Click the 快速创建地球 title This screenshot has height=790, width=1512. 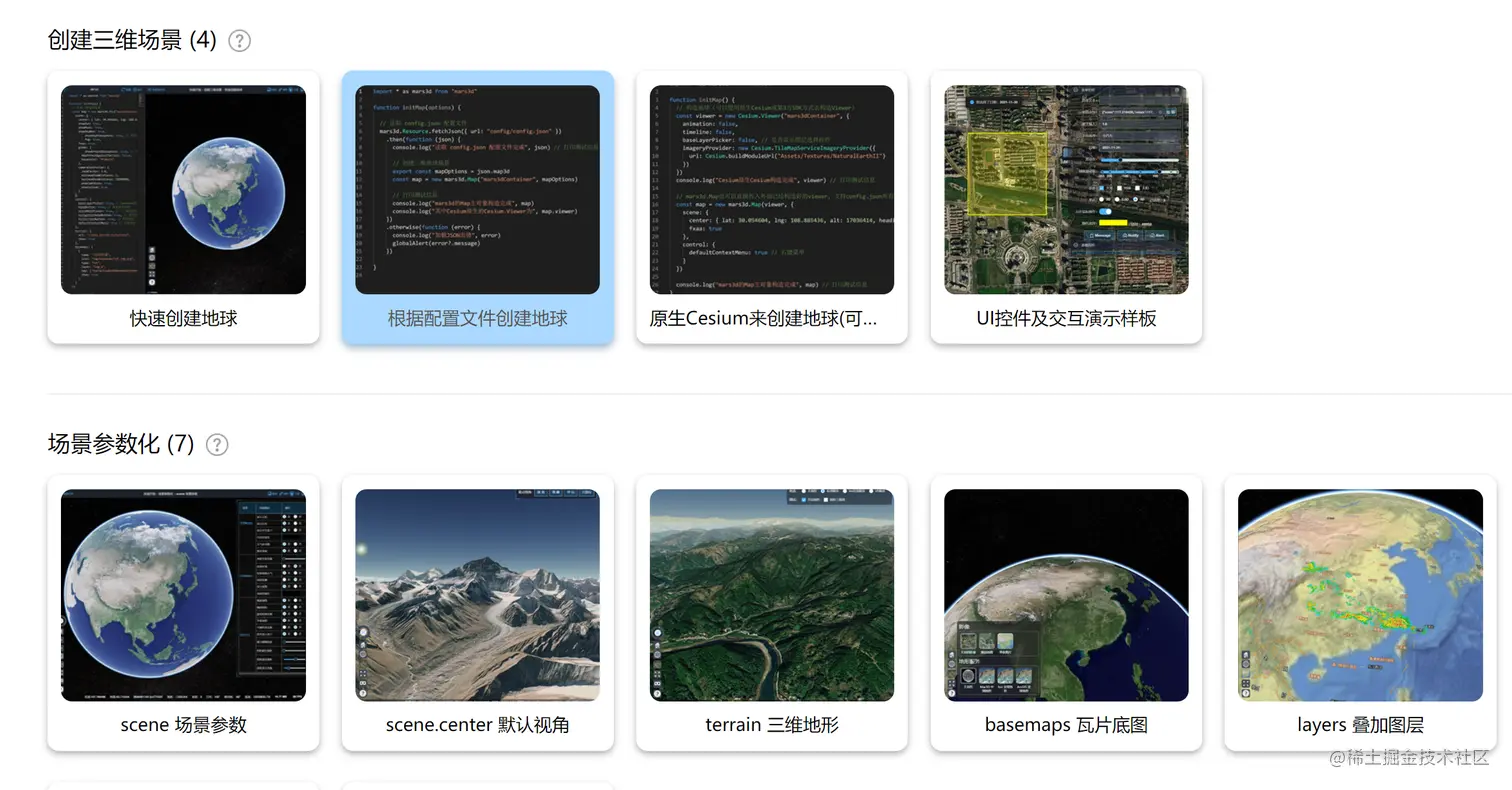pyautogui.click(x=183, y=319)
